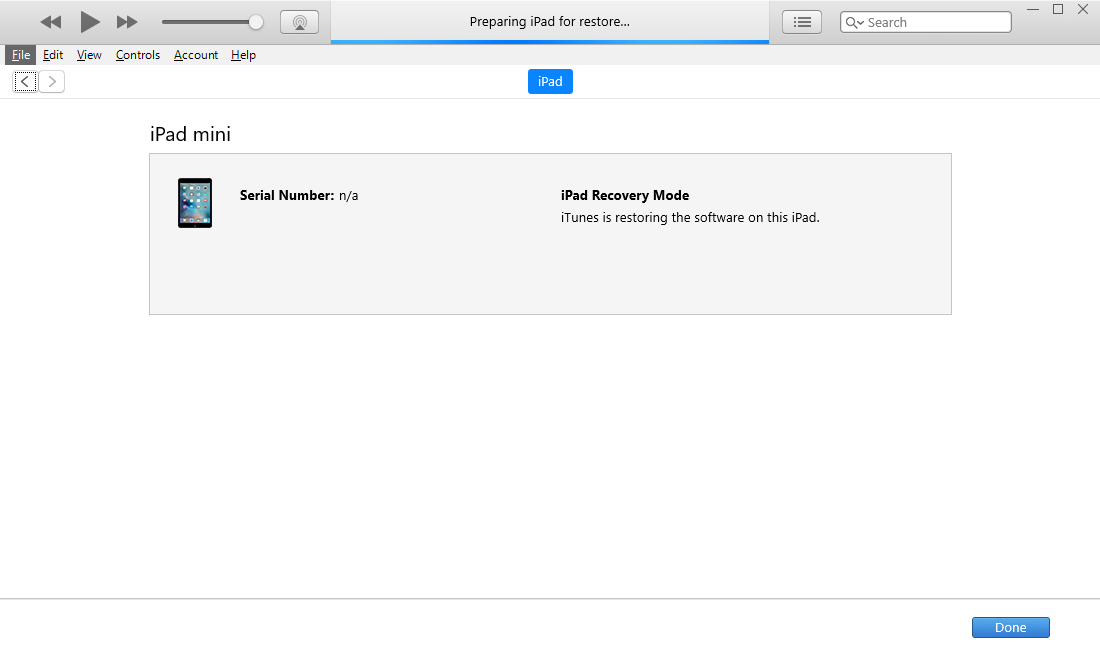Select the blue iPad device button

click(550, 81)
